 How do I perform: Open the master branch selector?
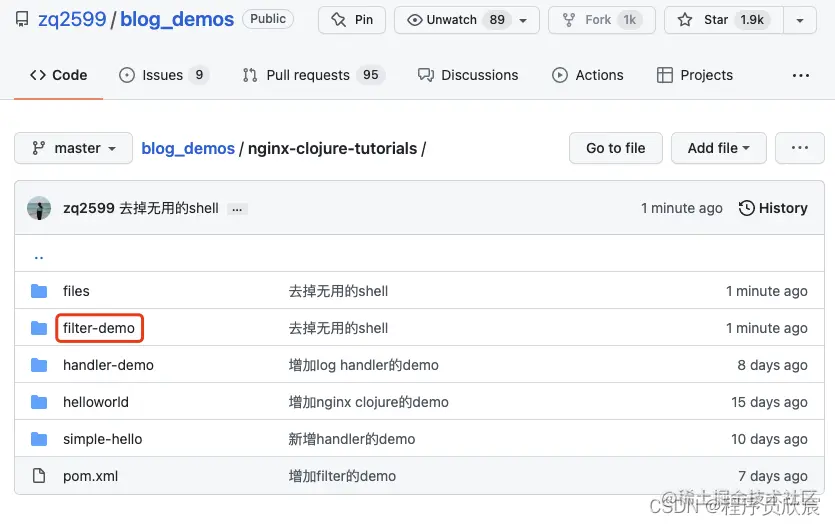point(73,148)
